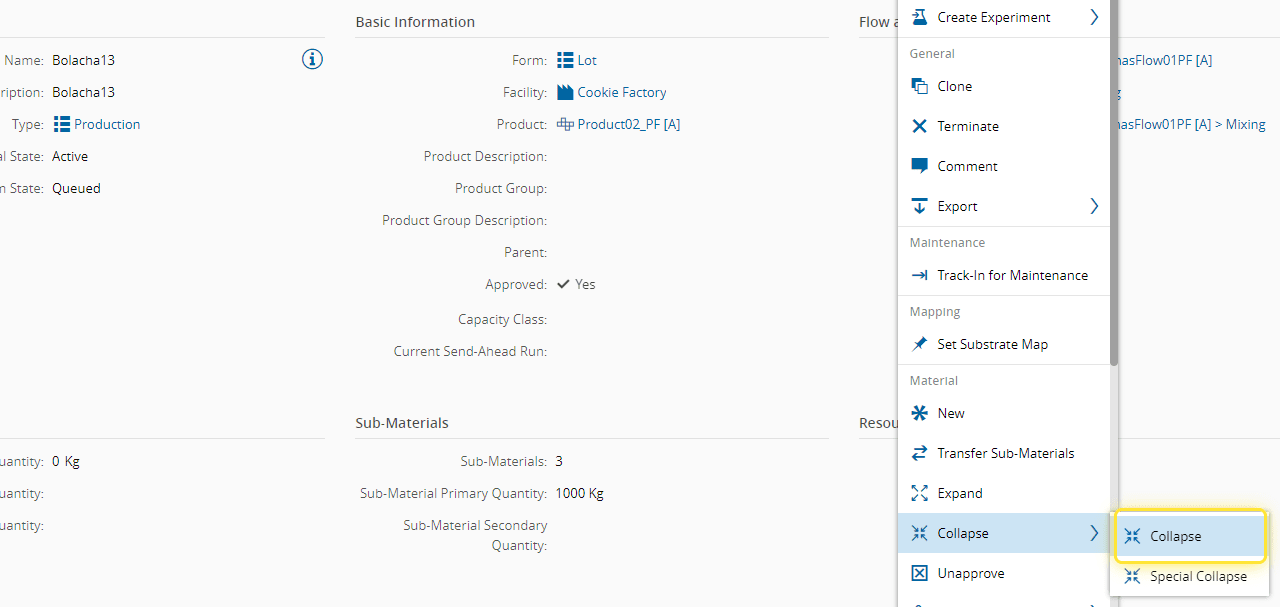Click the info icon next to Bolacha13
The image size is (1280, 607).
(312, 60)
